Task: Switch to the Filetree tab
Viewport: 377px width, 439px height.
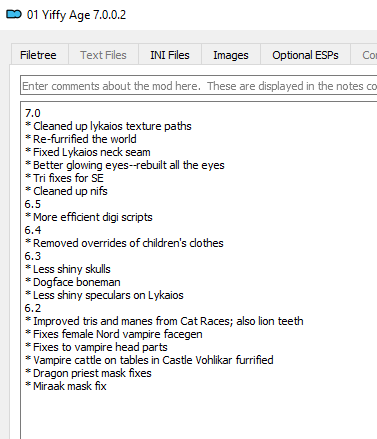Action: 40,55
